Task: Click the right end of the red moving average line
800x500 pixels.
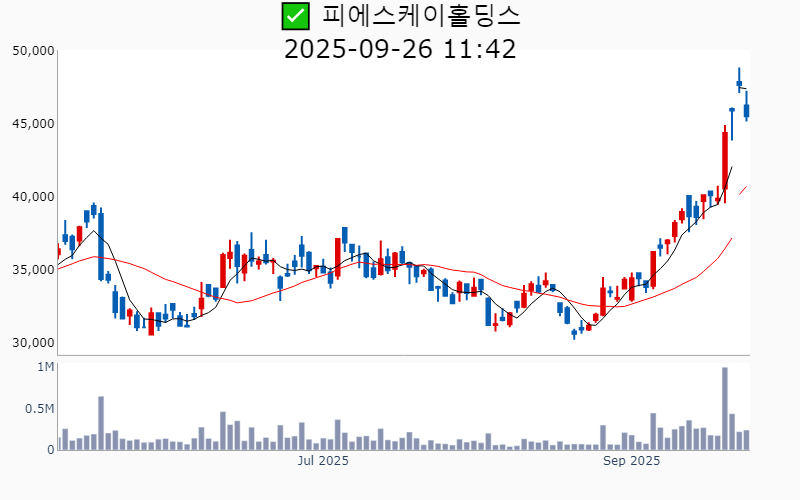Action: (746, 187)
